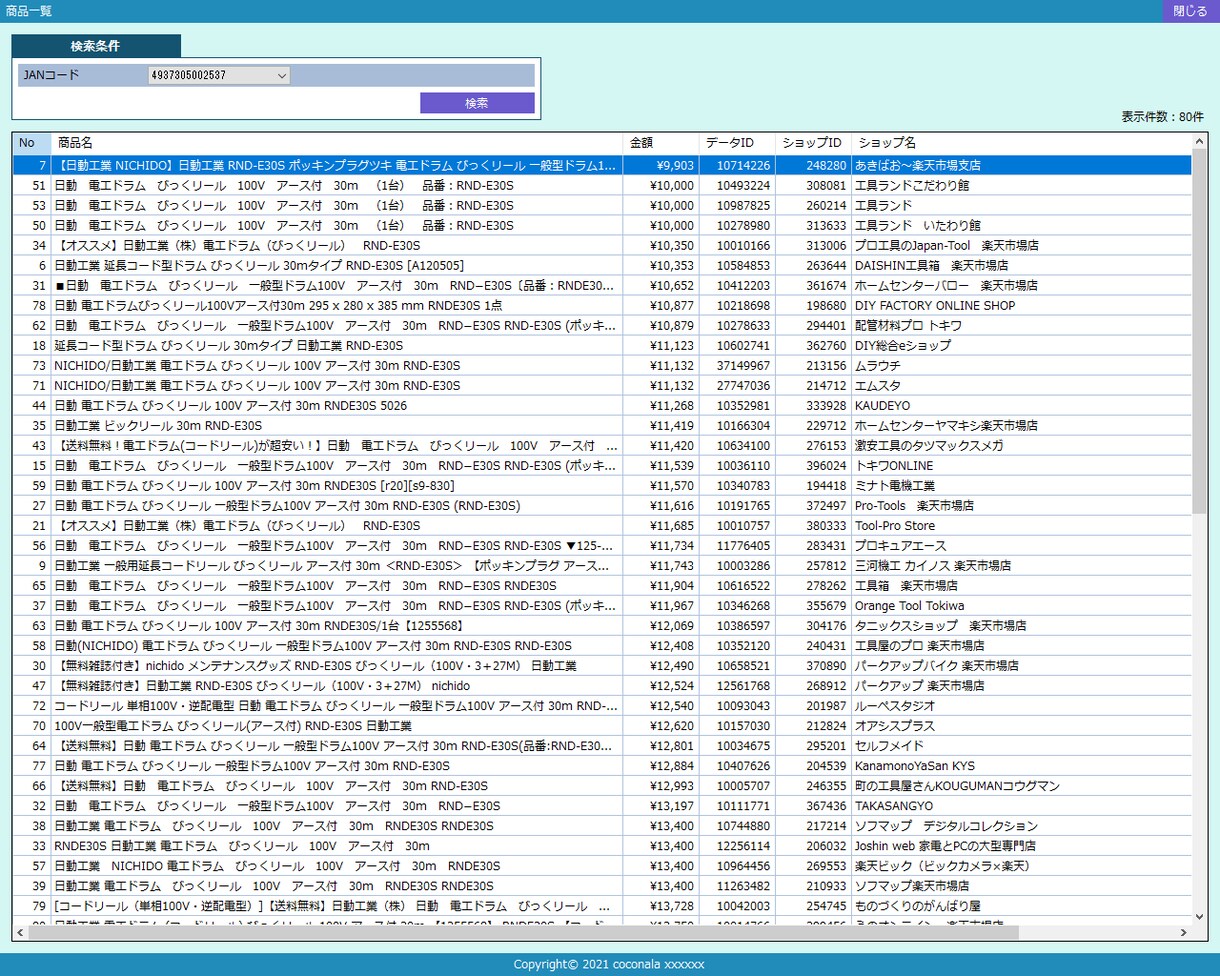Click price ¥10,877 cell
1220x976 pixels.
(660, 305)
